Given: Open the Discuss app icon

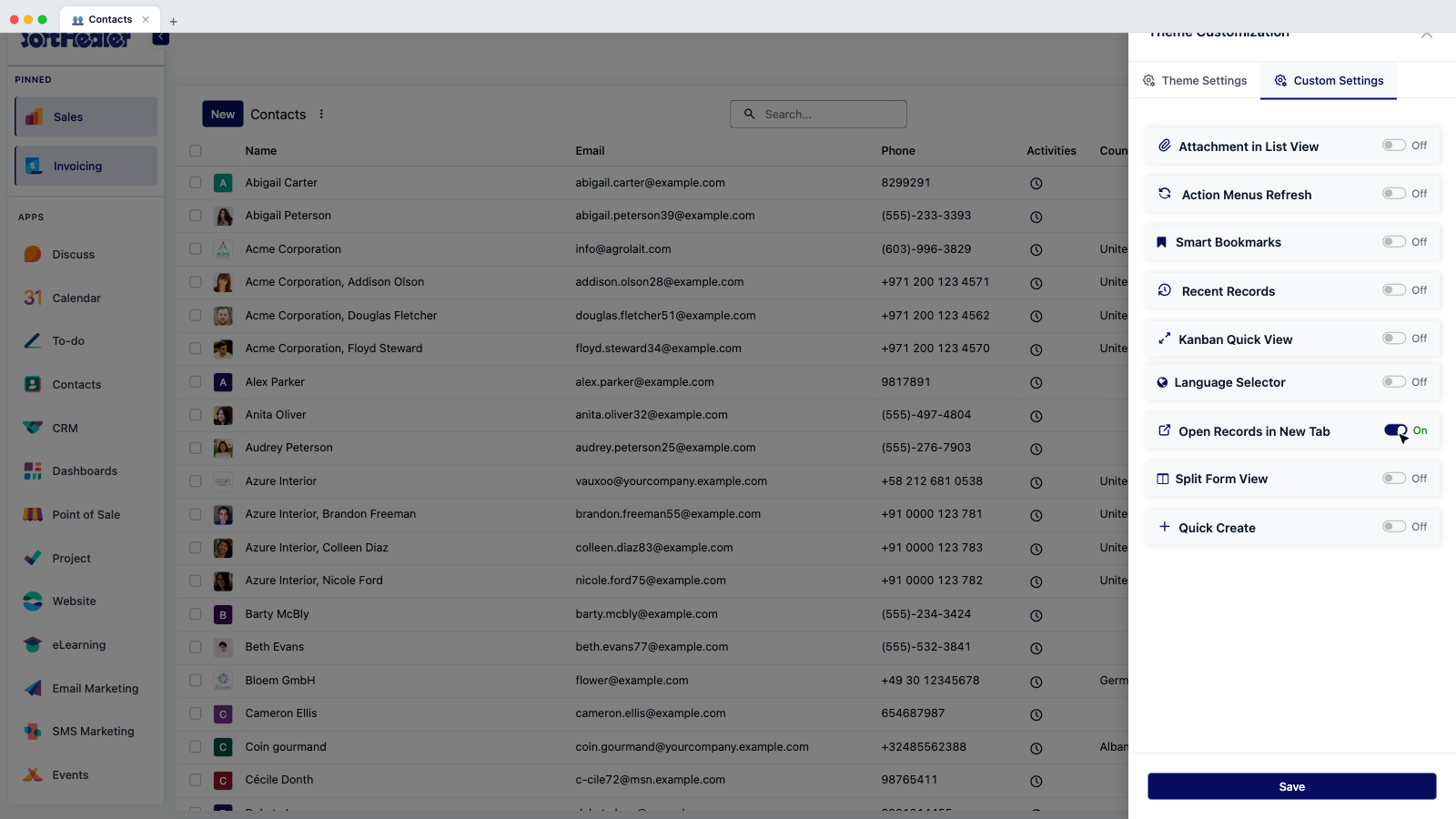Looking at the screenshot, I should [x=33, y=255].
